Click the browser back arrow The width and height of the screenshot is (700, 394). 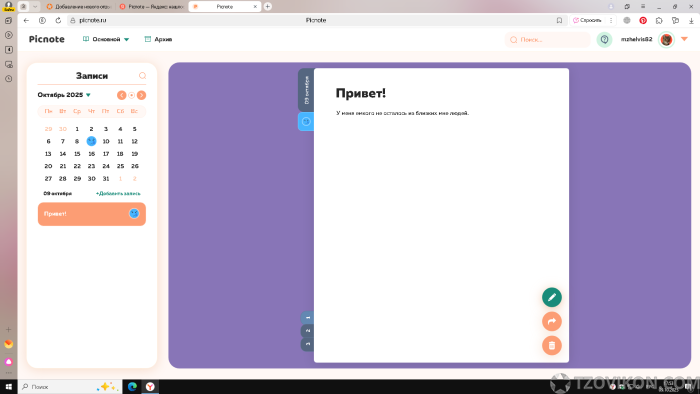[x=26, y=20]
